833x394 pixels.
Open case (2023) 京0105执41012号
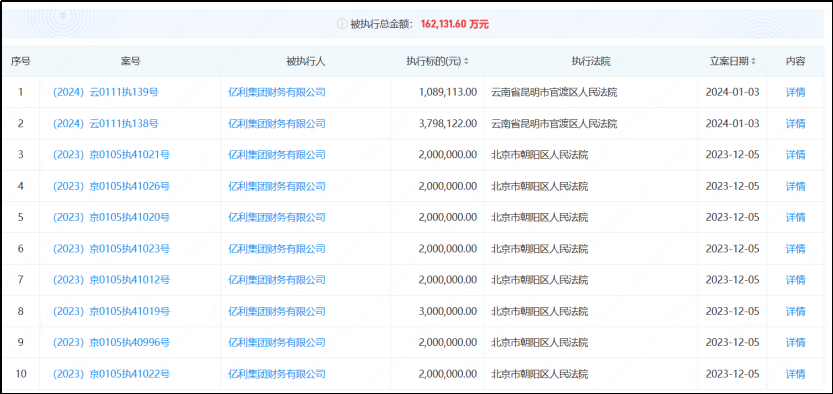112,280
